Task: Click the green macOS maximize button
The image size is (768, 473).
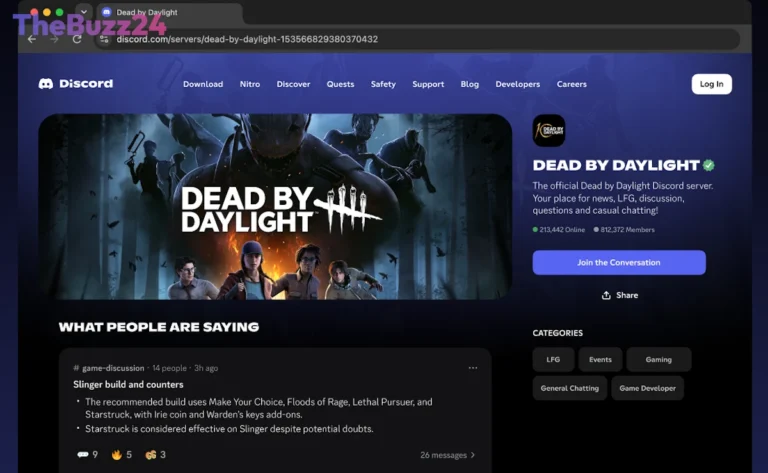Action: point(59,12)
